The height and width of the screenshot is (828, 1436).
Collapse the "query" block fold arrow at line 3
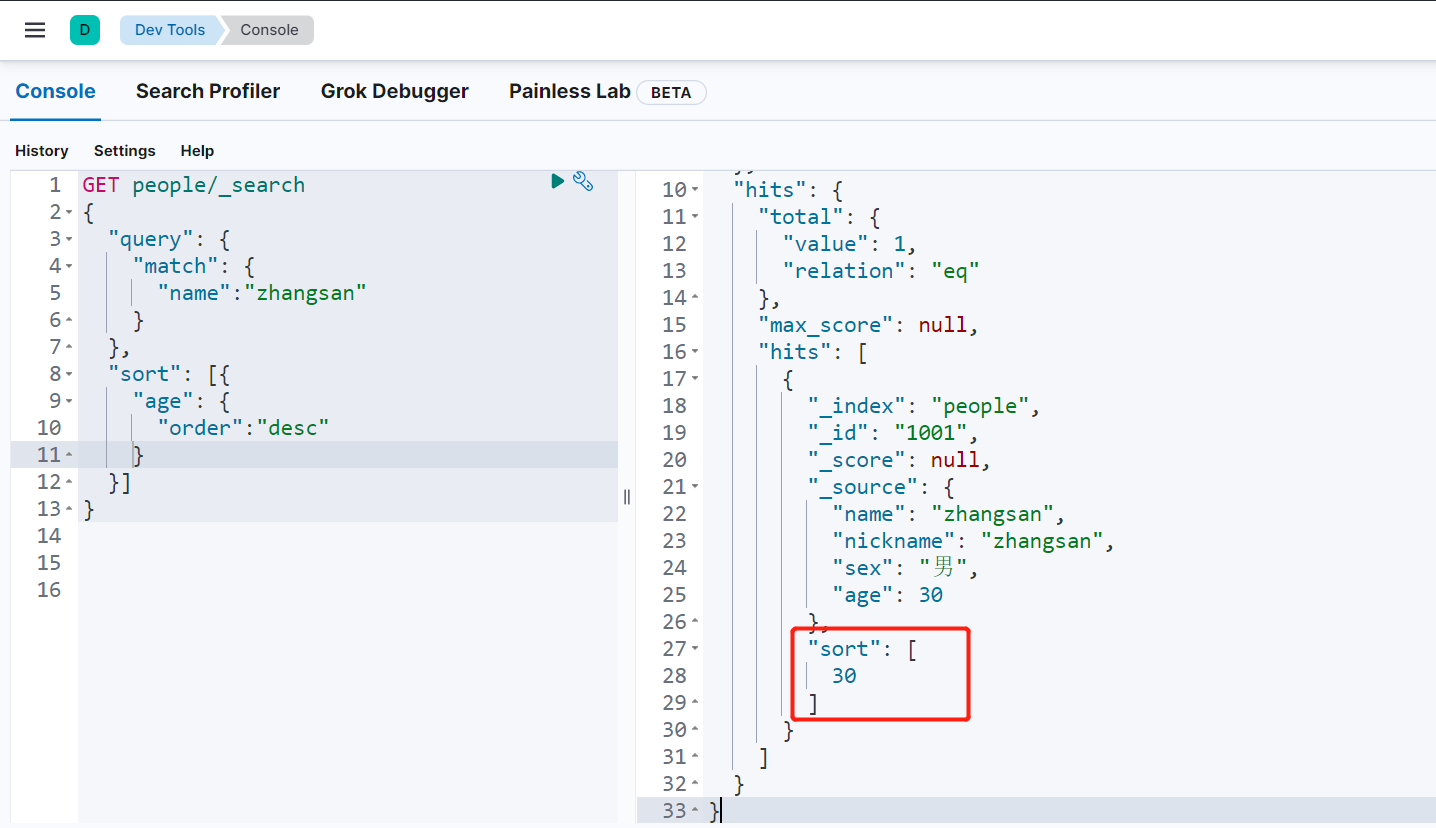tap(69, 240)
